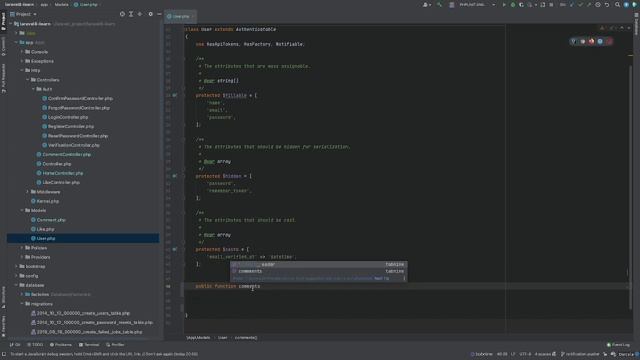Open Search Everywhere magnifier icon

617,4
